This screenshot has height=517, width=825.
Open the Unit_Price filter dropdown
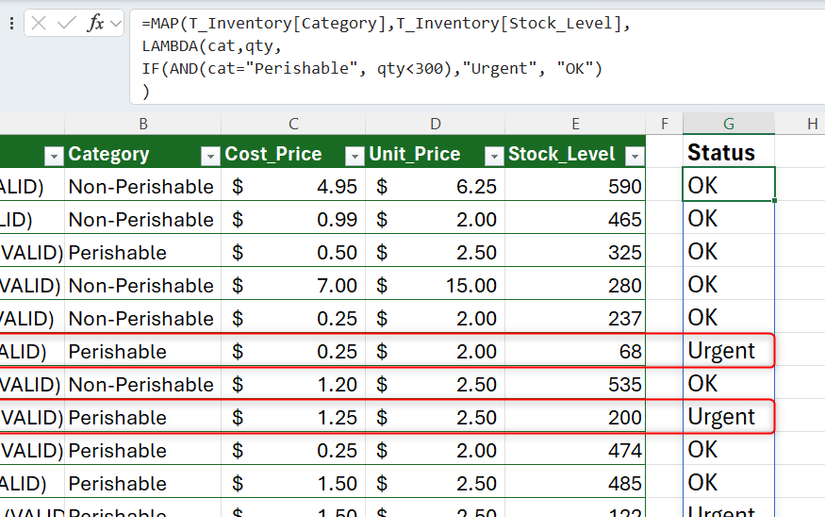[x=493, y=155]
